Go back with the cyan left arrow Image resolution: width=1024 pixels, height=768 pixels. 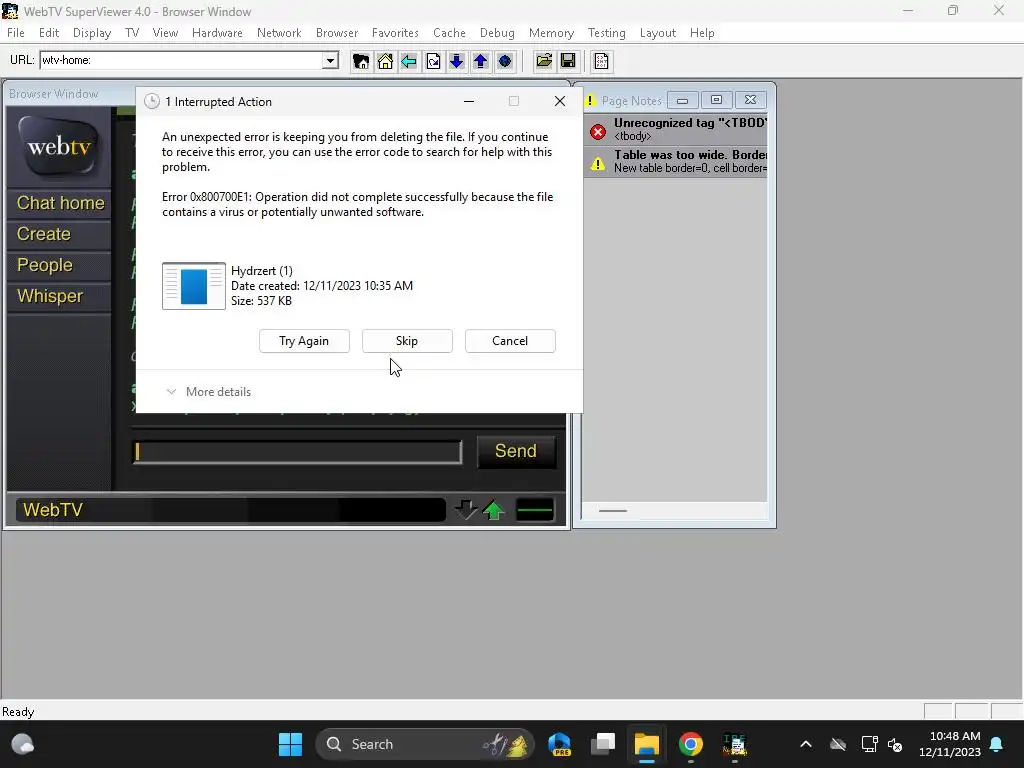point(409,61)
